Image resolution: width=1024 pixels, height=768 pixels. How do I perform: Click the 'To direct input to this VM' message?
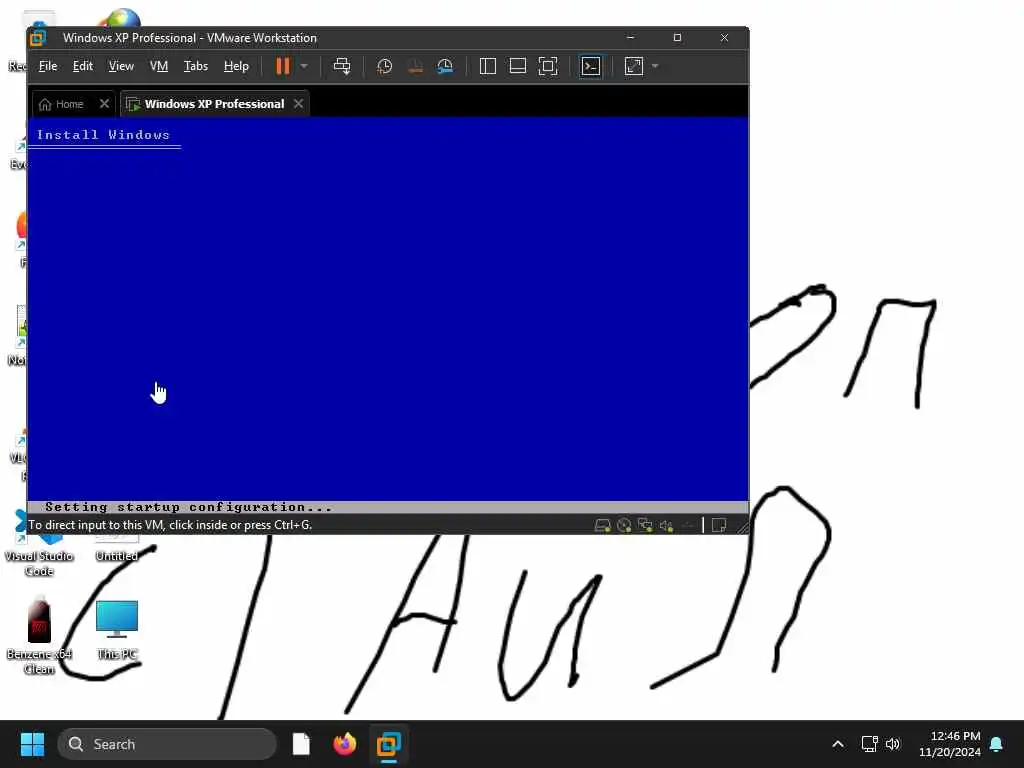click(x=170, y=525)
